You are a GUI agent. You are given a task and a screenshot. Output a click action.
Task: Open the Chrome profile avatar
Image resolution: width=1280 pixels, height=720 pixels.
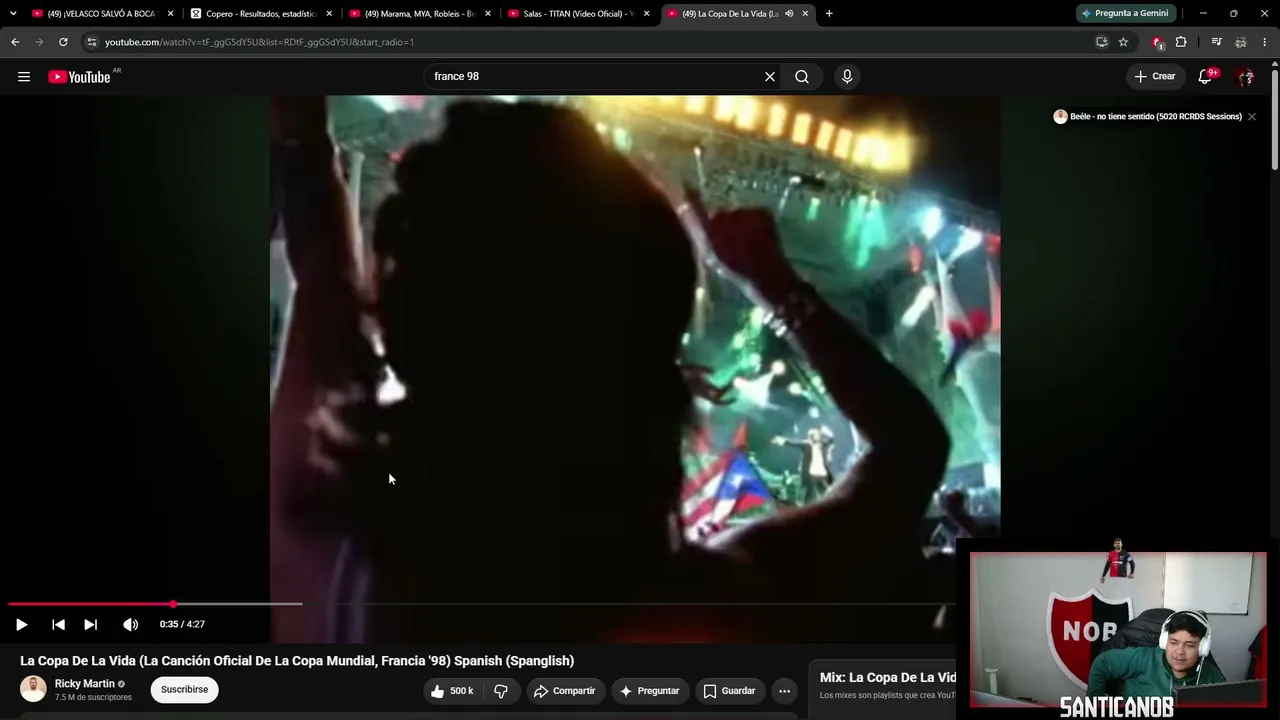[x=1240, y=42]
